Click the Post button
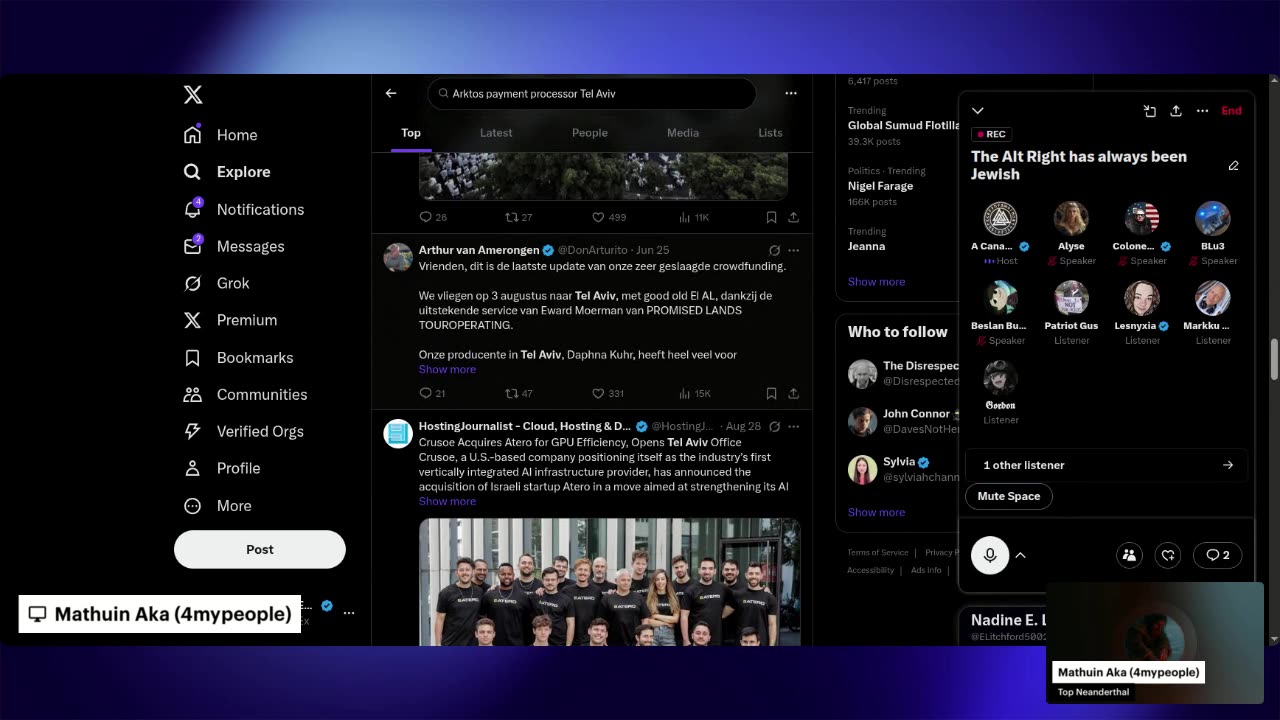This screenshot has height=720, width=1280. pos(260,549)
